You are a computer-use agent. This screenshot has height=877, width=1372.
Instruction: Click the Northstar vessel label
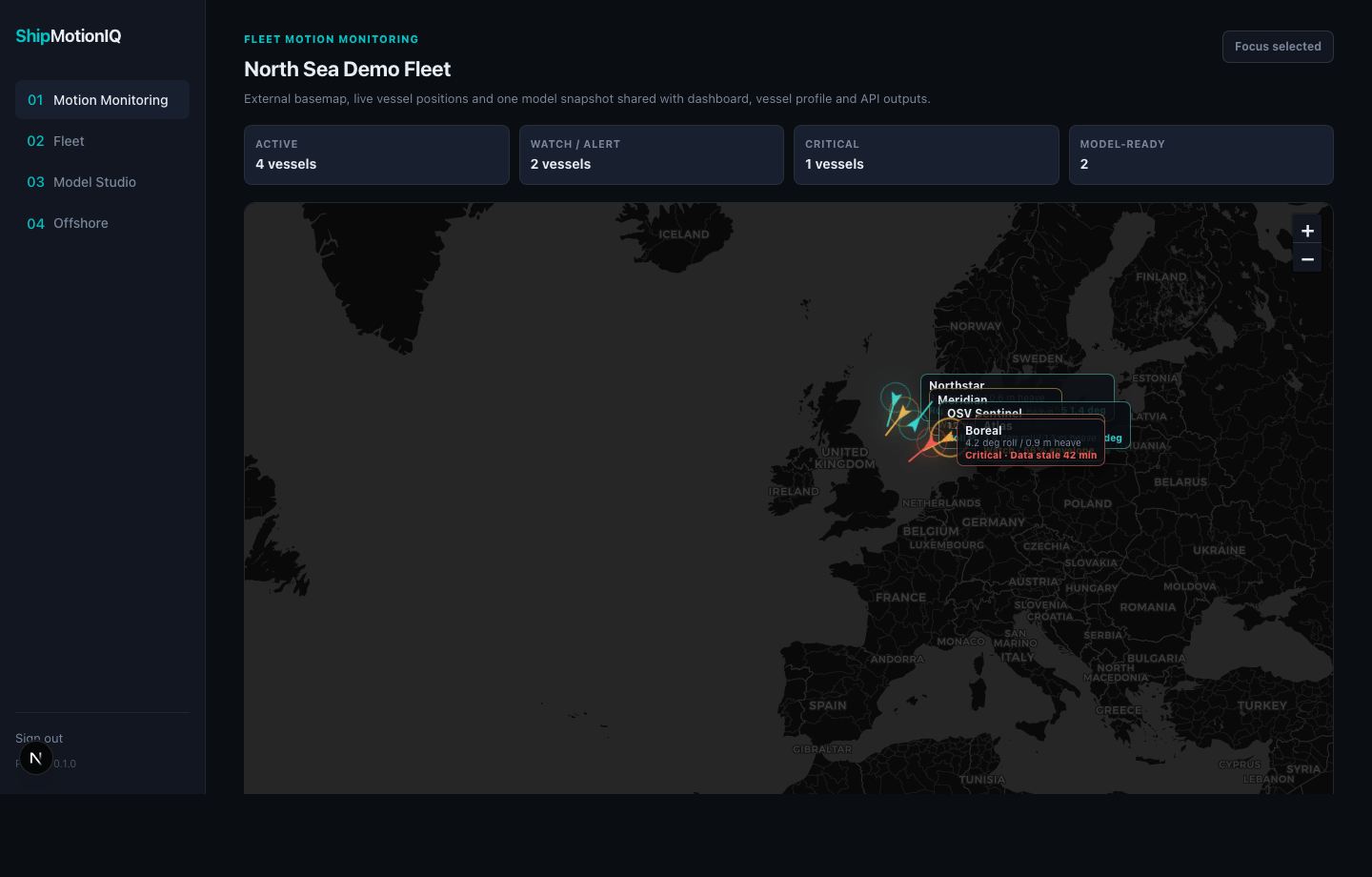coord(957,385)
